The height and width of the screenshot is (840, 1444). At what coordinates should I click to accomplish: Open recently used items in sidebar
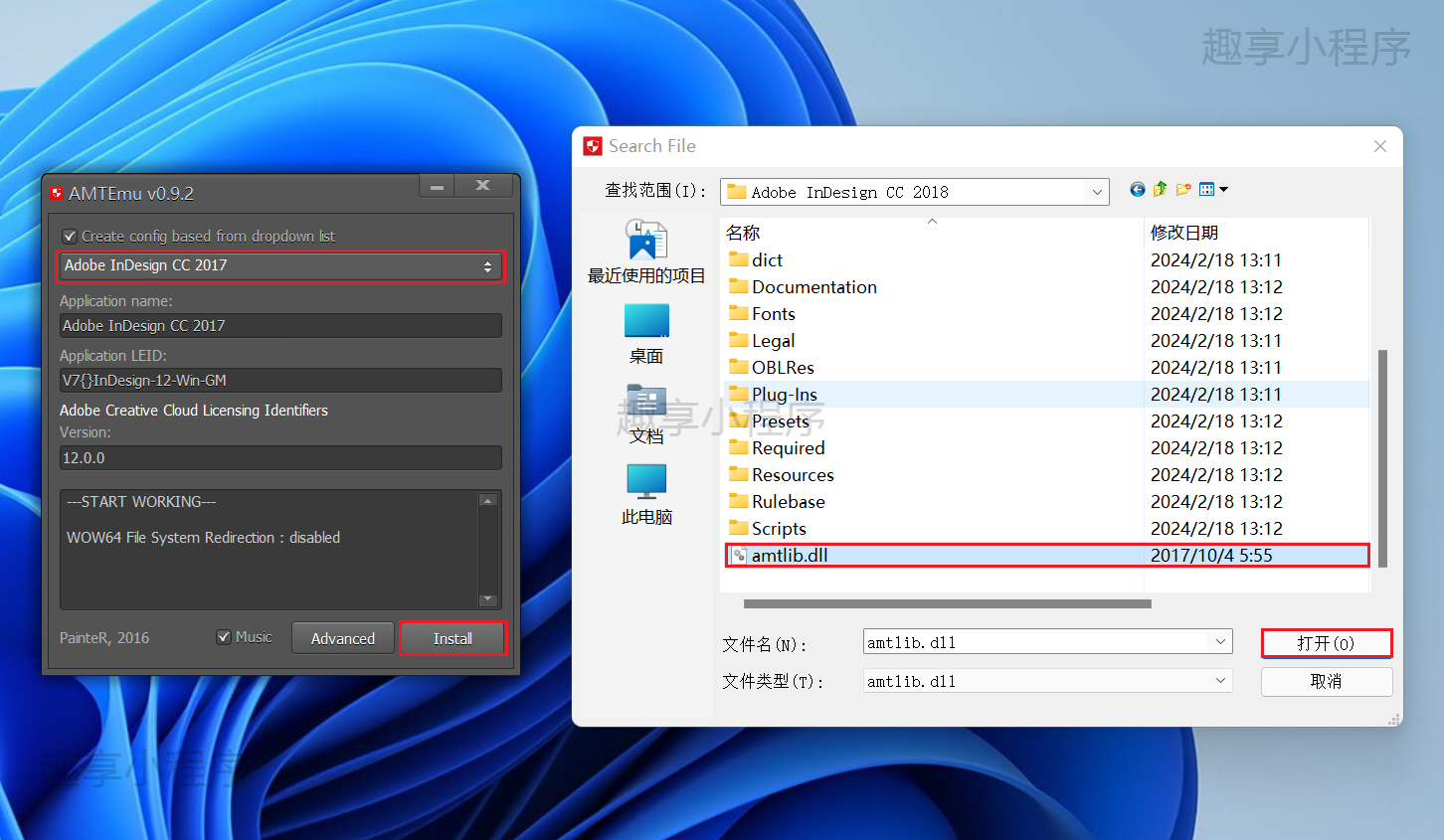coord(646,252)
